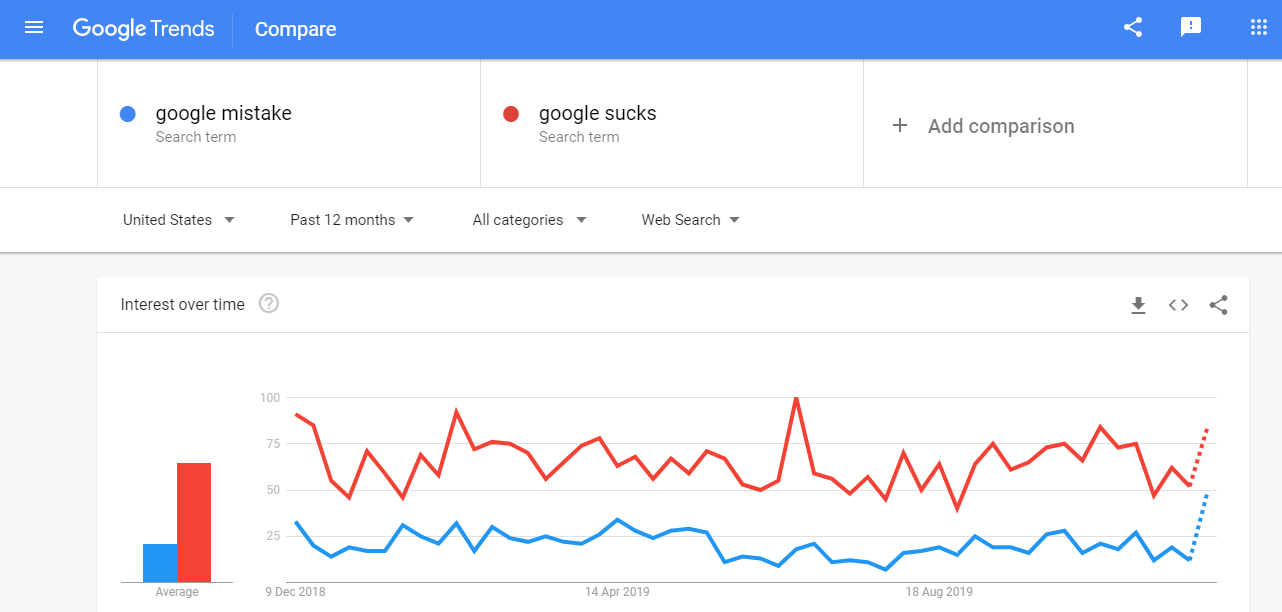The width and height of the screenshot is (1282, 612).
Task: Click the red peak at 100 on chart
Action: (x=795, y=398)
